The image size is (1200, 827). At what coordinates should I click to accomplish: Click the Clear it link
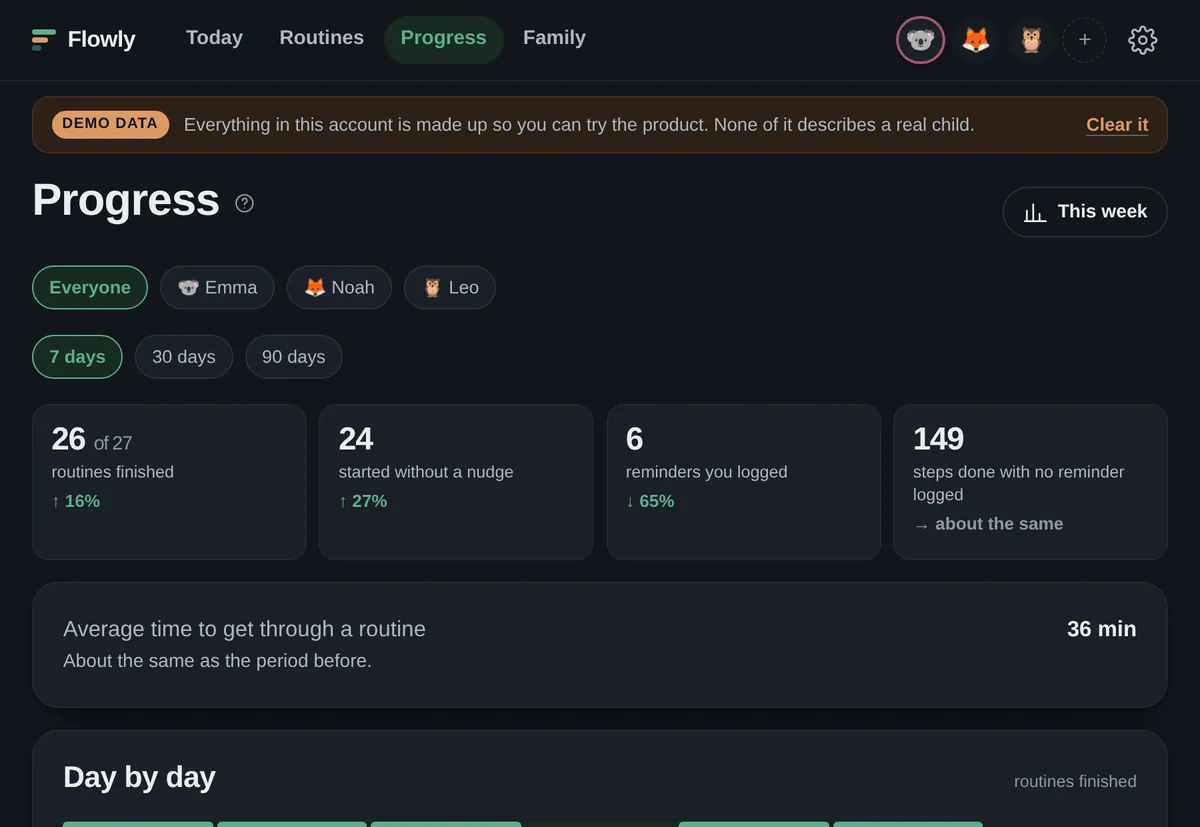(1117, 125)
